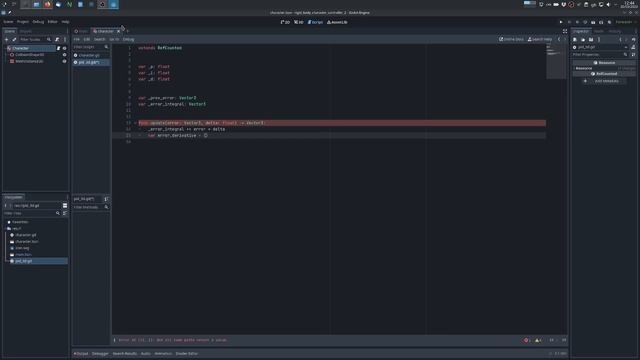Select the CollisionShape3D node
The height and width of the screenshot is (360, 640).
click(29, 55)
